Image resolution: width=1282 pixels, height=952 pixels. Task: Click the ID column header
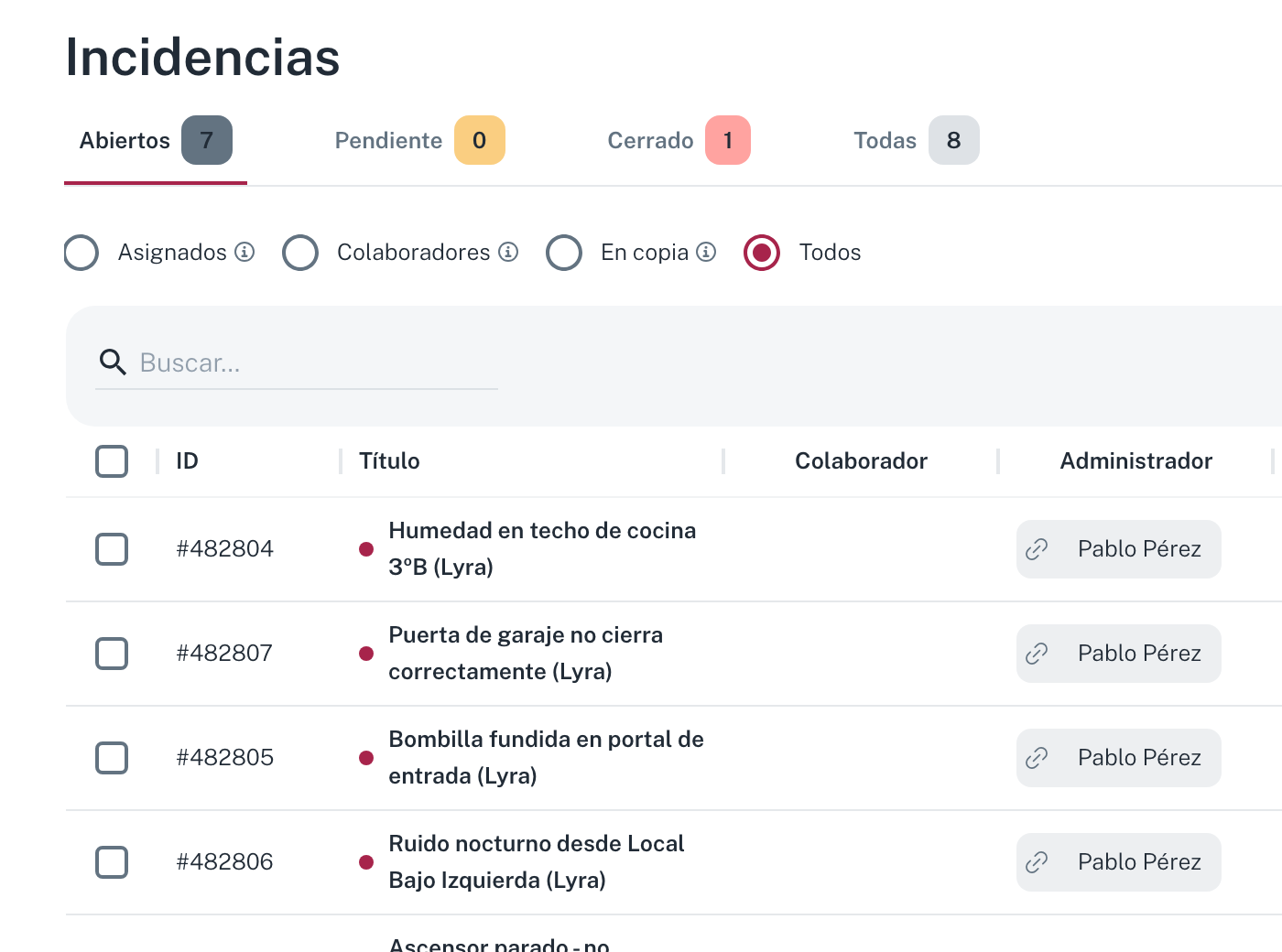pyautogui.click(x=188, y=461)
